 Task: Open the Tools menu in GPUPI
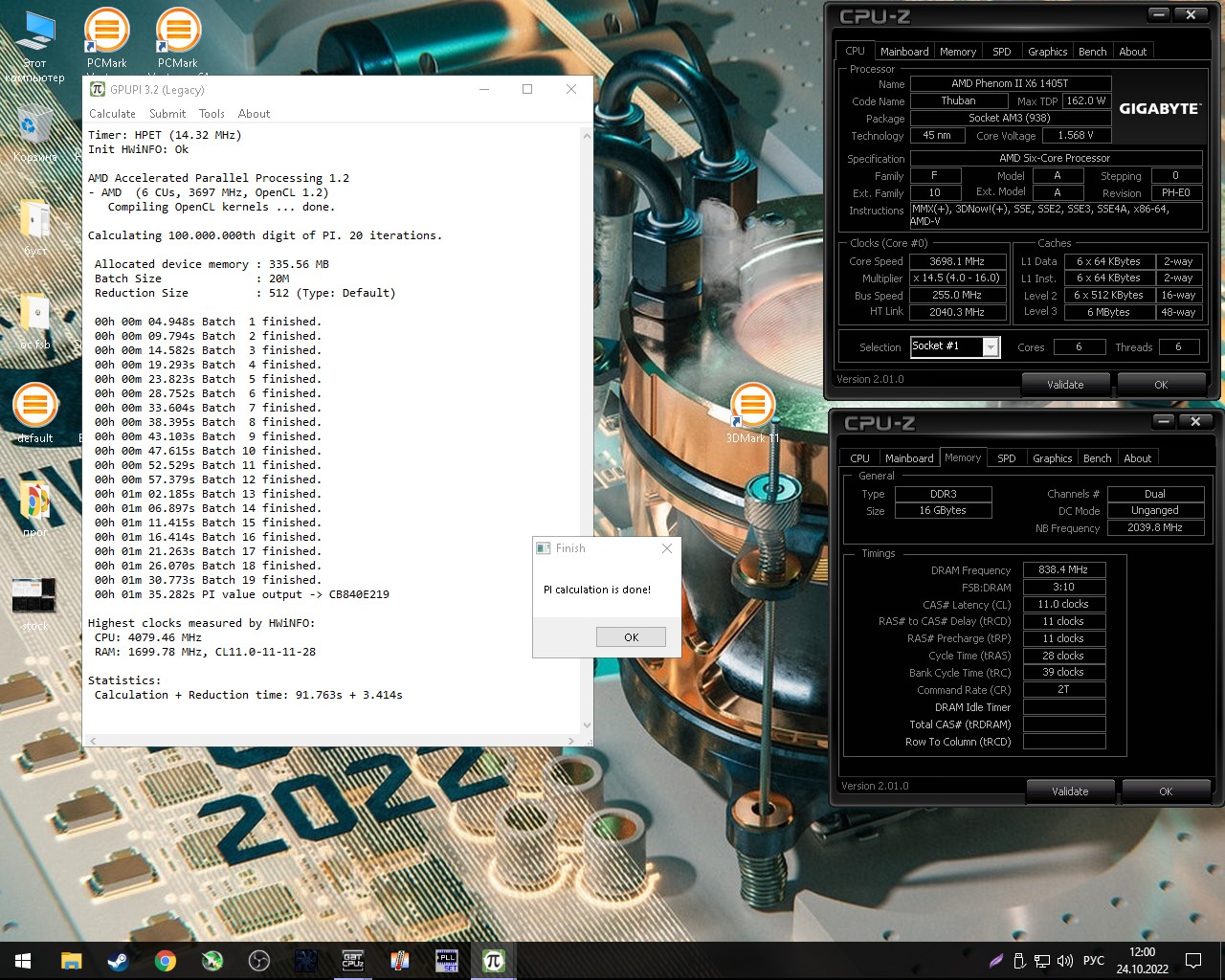[212, 113]
